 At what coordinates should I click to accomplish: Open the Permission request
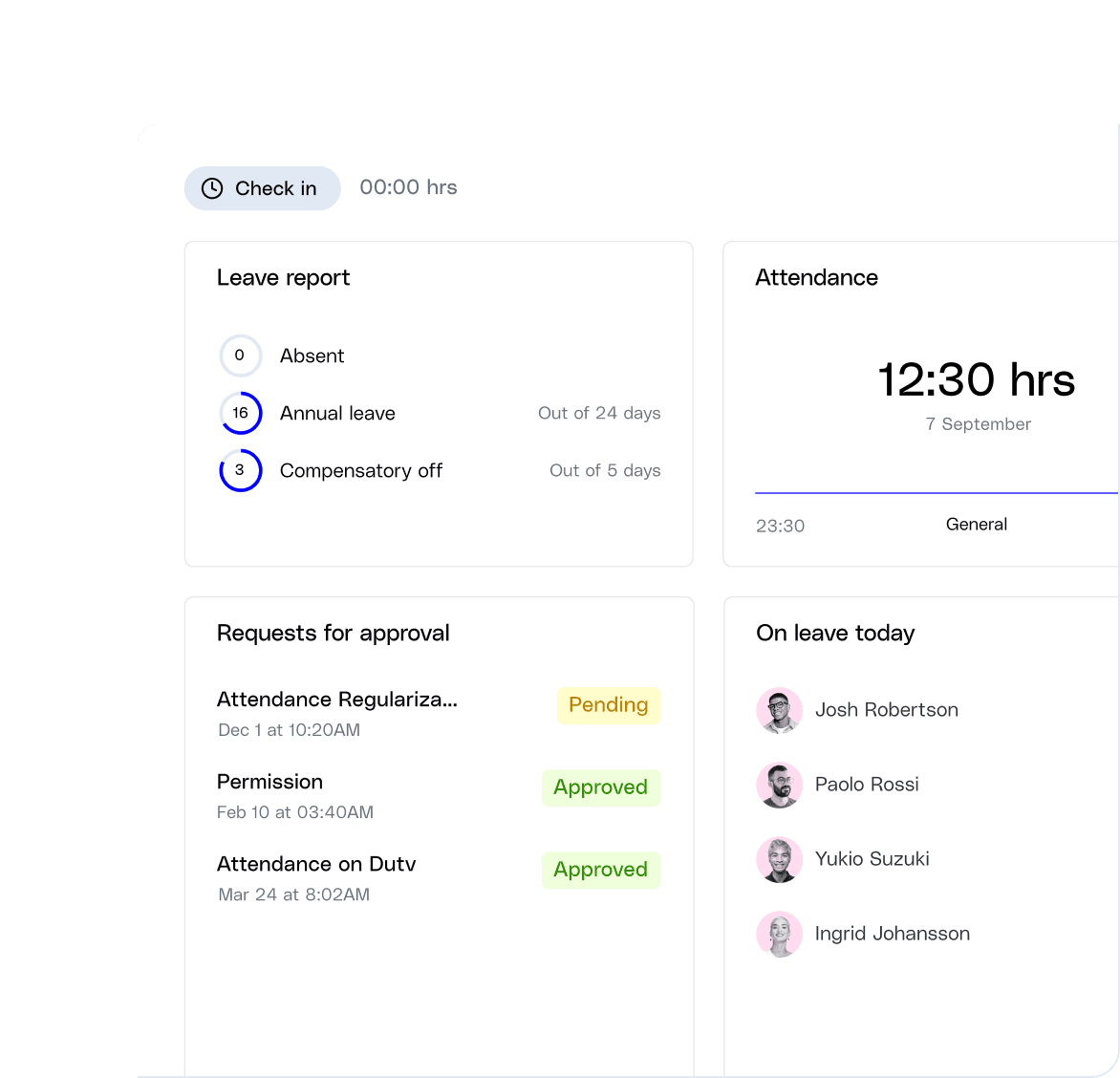pos(270,782)
